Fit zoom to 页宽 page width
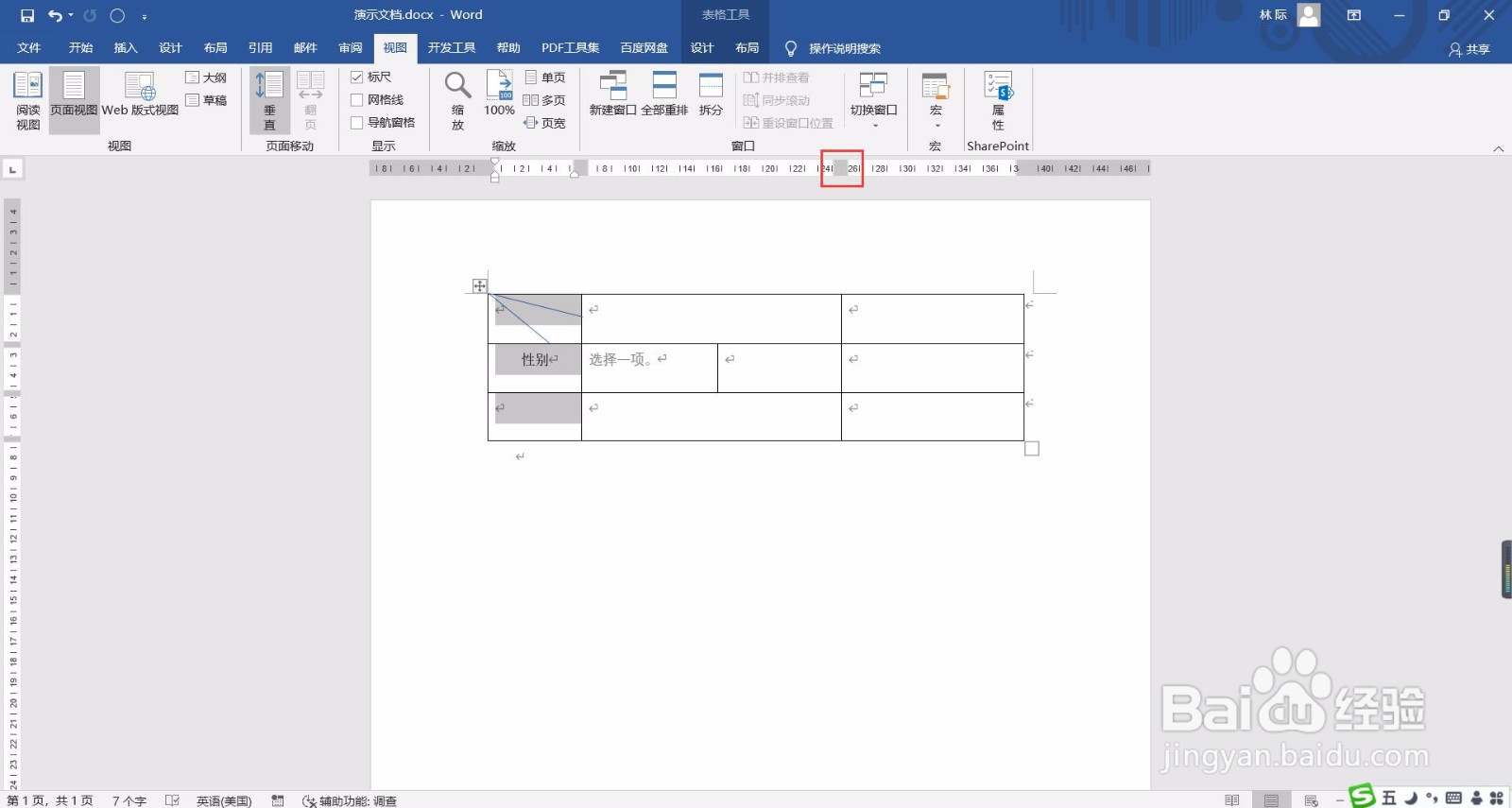 (x=545, y=123)
